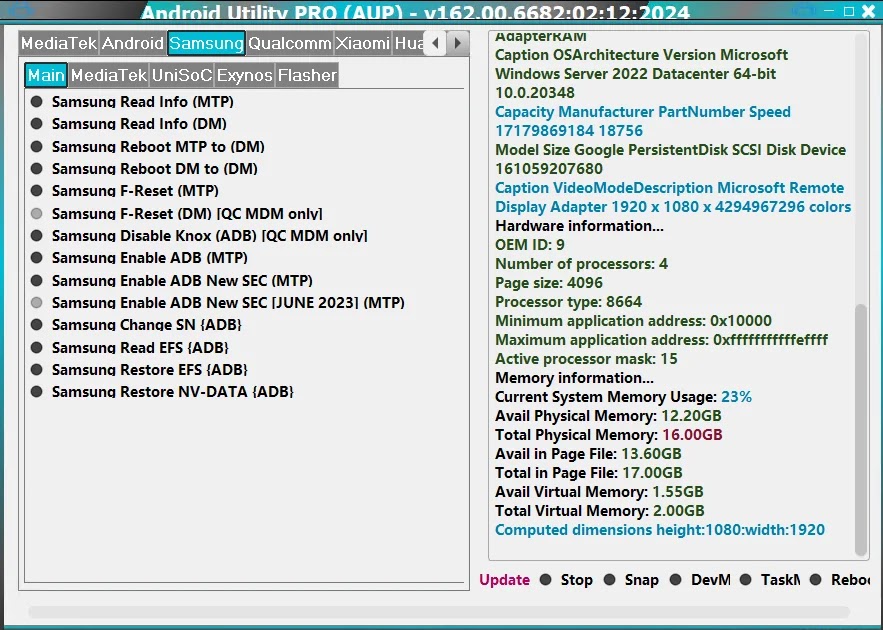Choose Samsung Reboot DM to (DM)
883x630 pixels.
[x=144, y=169]
